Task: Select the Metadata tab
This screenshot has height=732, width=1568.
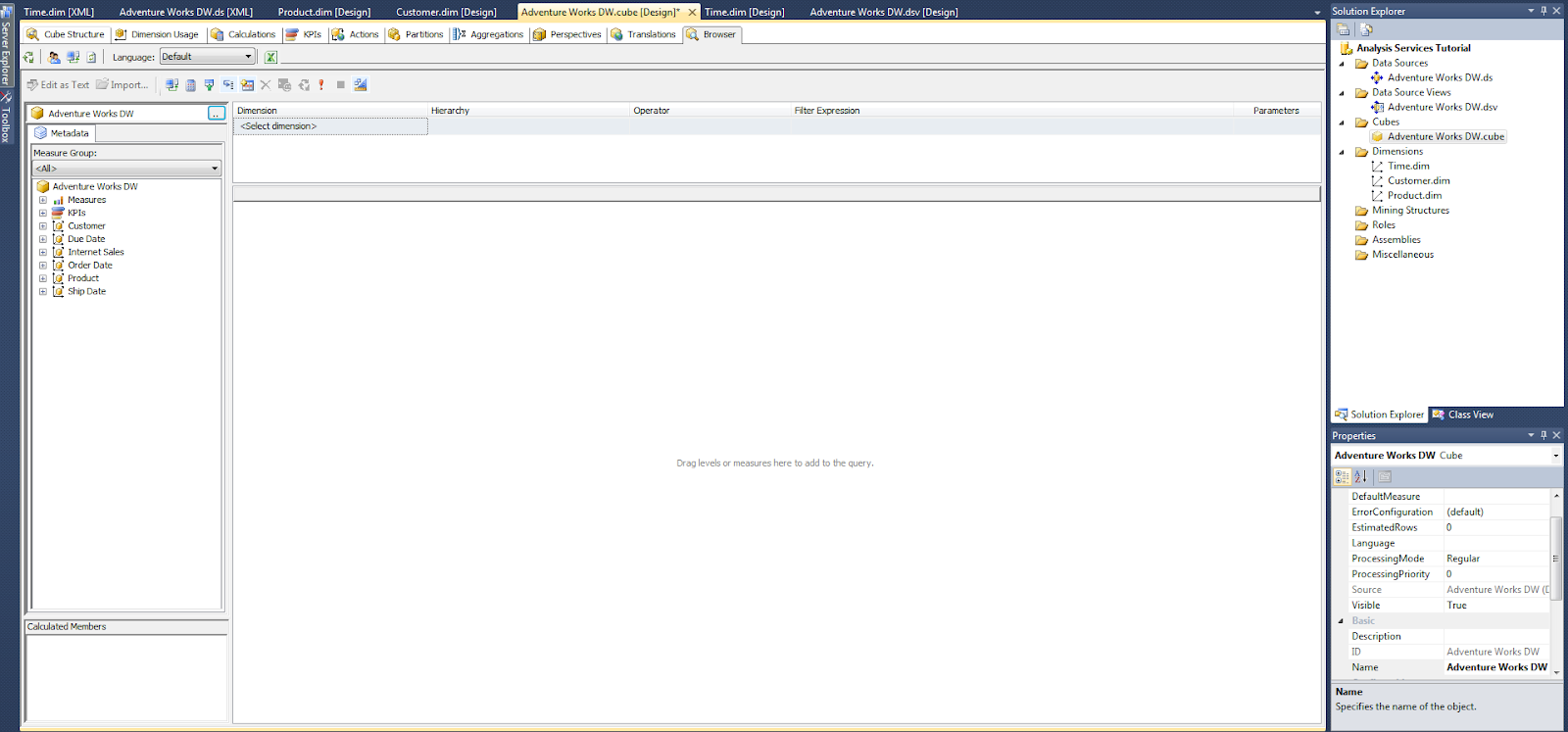Action: [63, 133]
